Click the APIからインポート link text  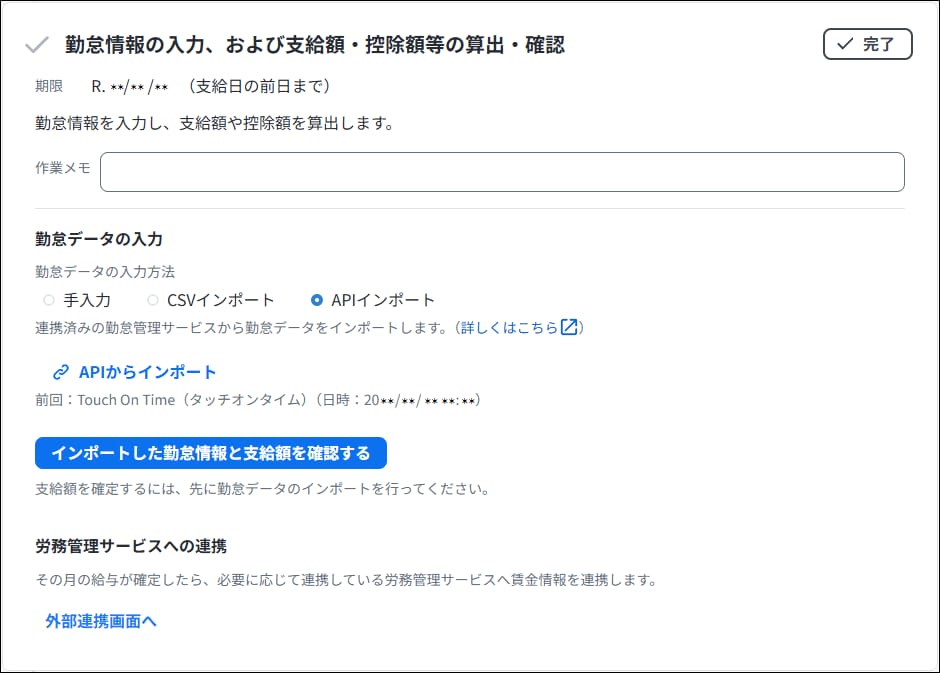point(147,372)
